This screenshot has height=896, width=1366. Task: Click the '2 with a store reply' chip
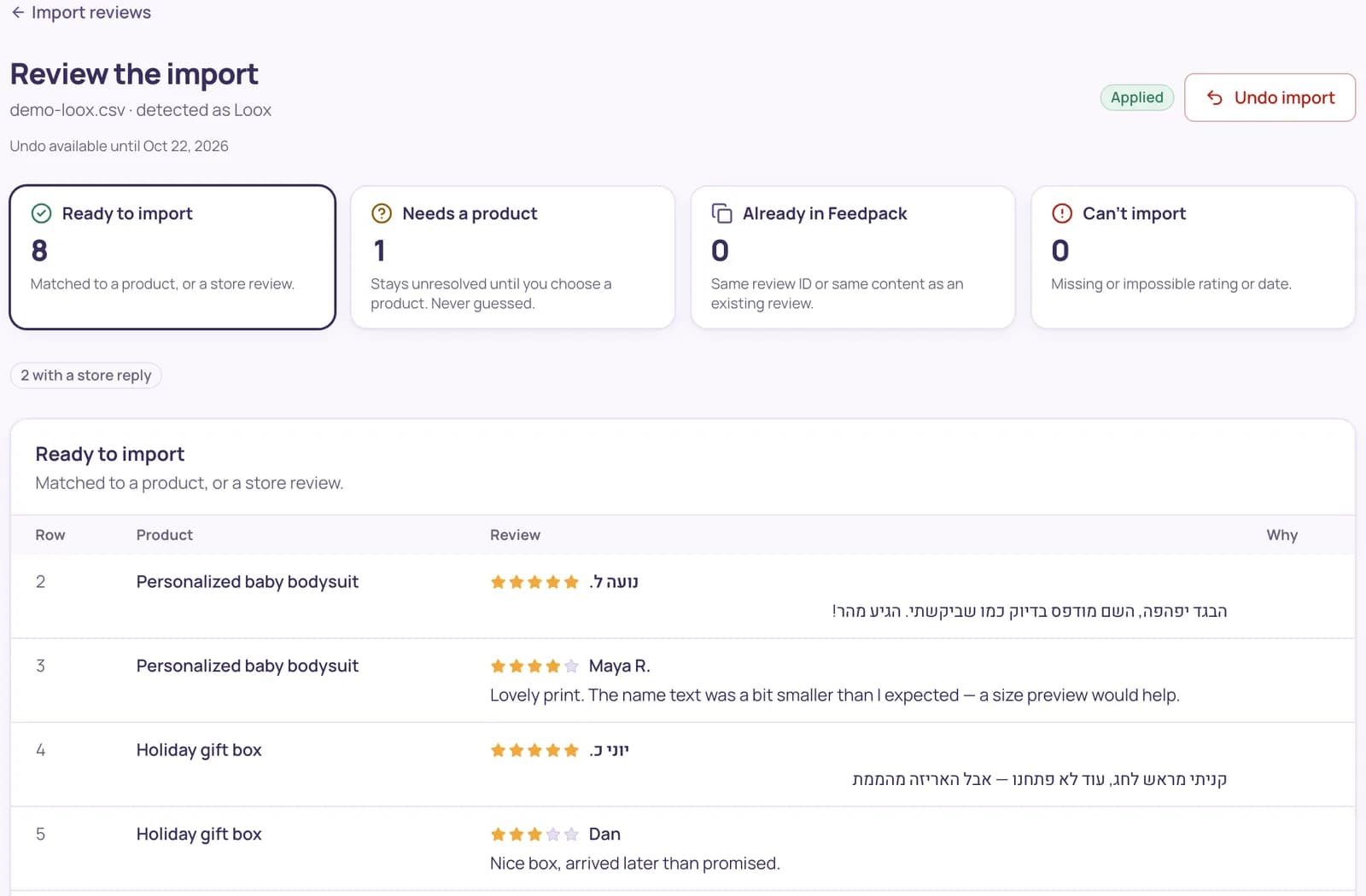[86, 375]
